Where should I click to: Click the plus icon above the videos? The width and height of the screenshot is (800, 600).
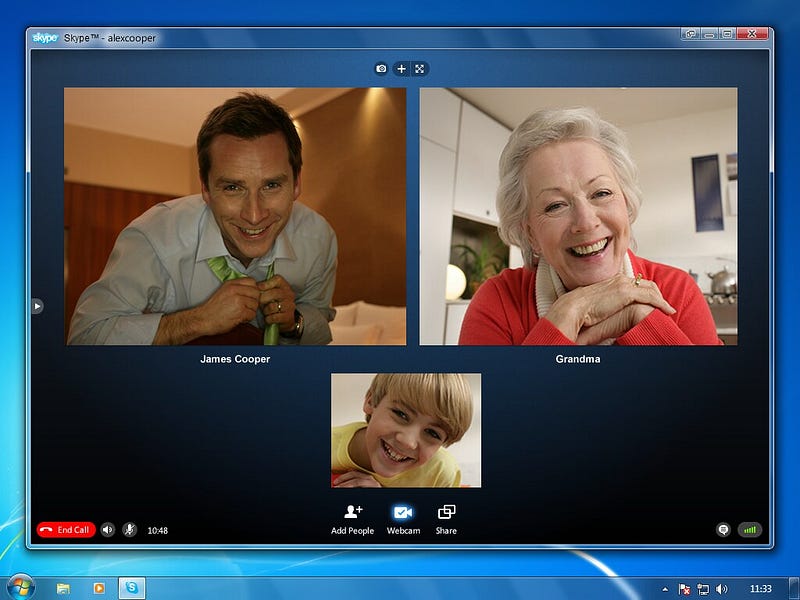coord(402,68)
